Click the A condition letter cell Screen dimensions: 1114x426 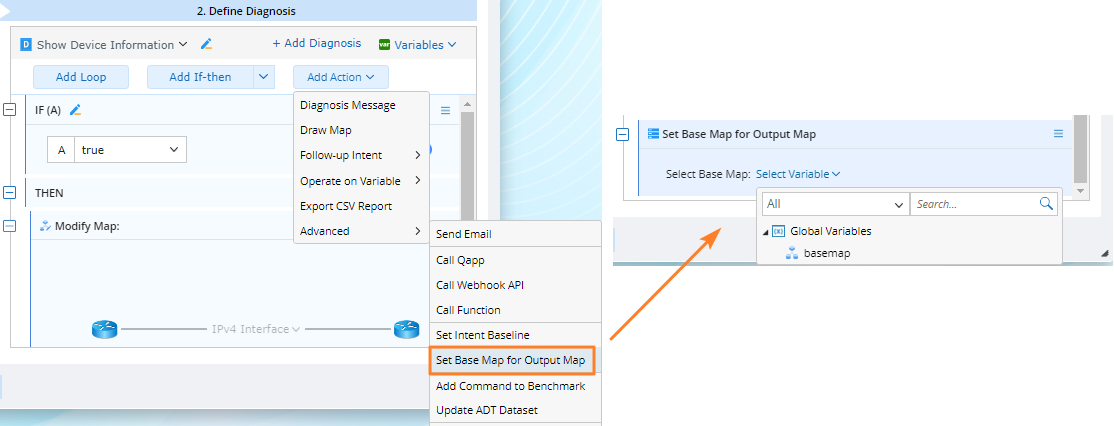[x=61, y=150]
